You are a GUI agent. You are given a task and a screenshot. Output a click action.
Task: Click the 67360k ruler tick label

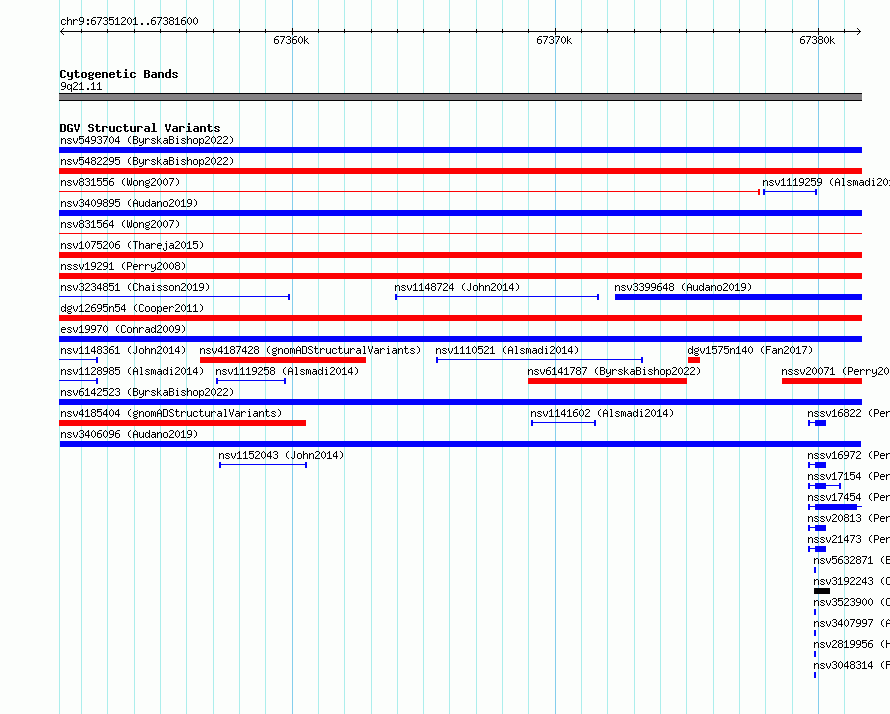point(291,40)
